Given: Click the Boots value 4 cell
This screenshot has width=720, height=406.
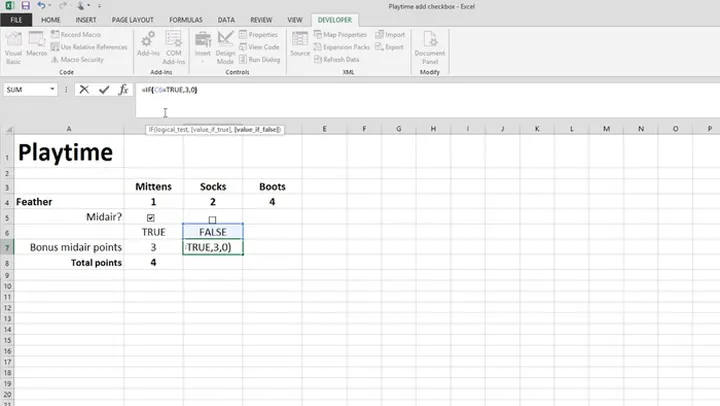Looking at the screenshot, I should click(x=272, y=202).
